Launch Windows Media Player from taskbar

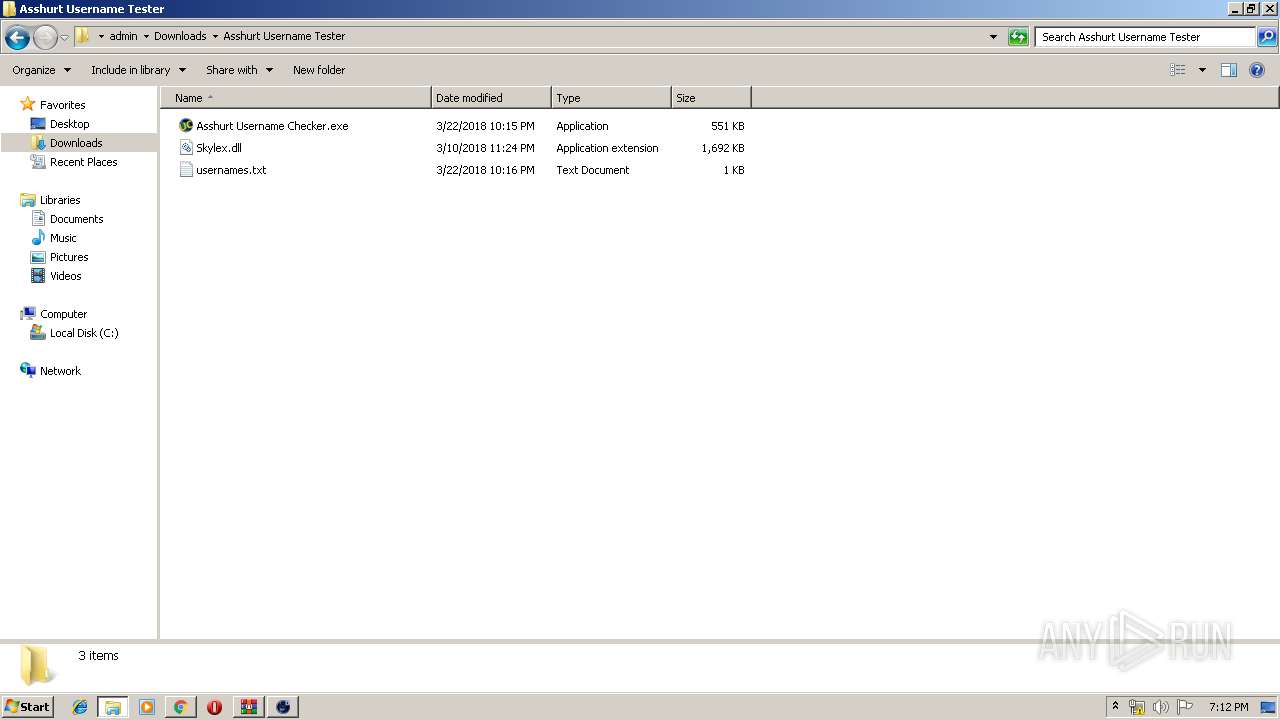[x=147, y=707]
